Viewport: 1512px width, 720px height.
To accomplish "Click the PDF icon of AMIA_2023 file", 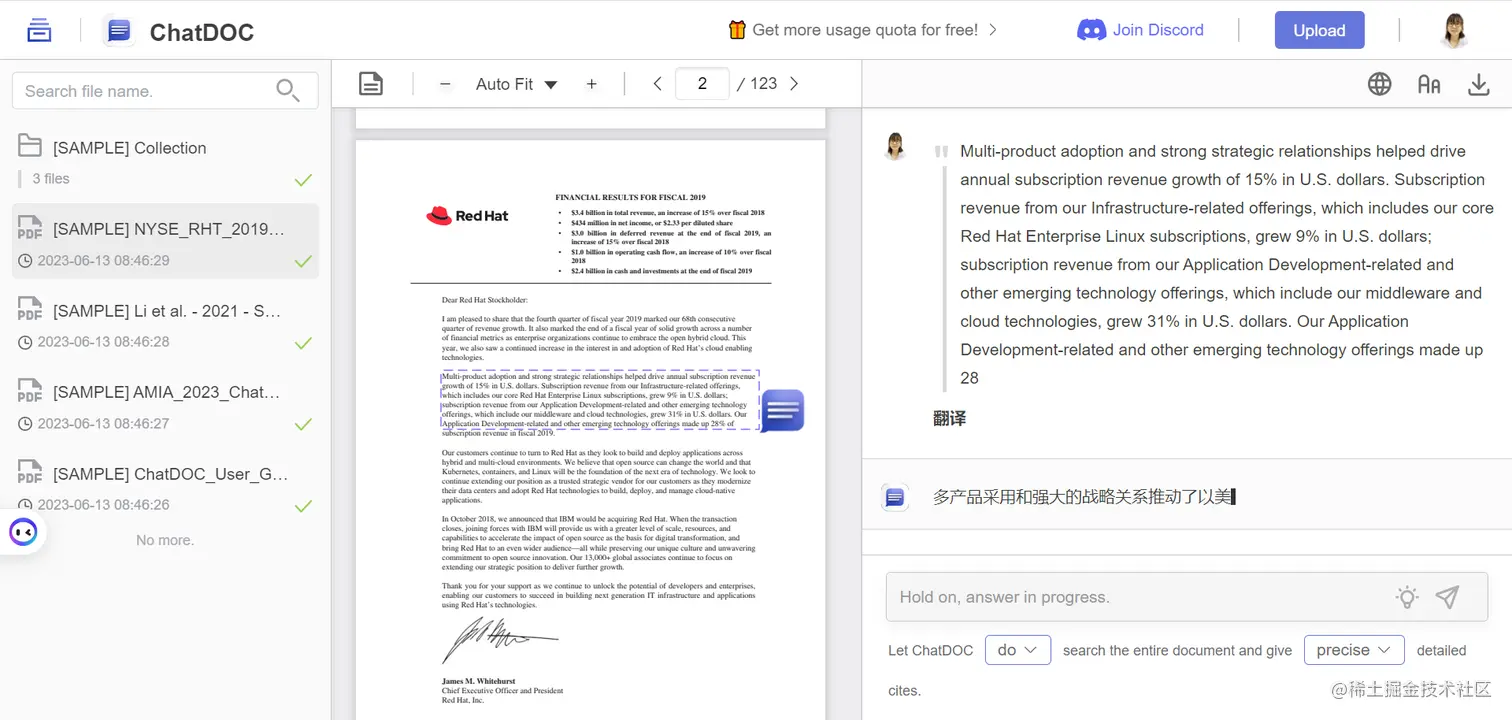I will coord(30,391).
